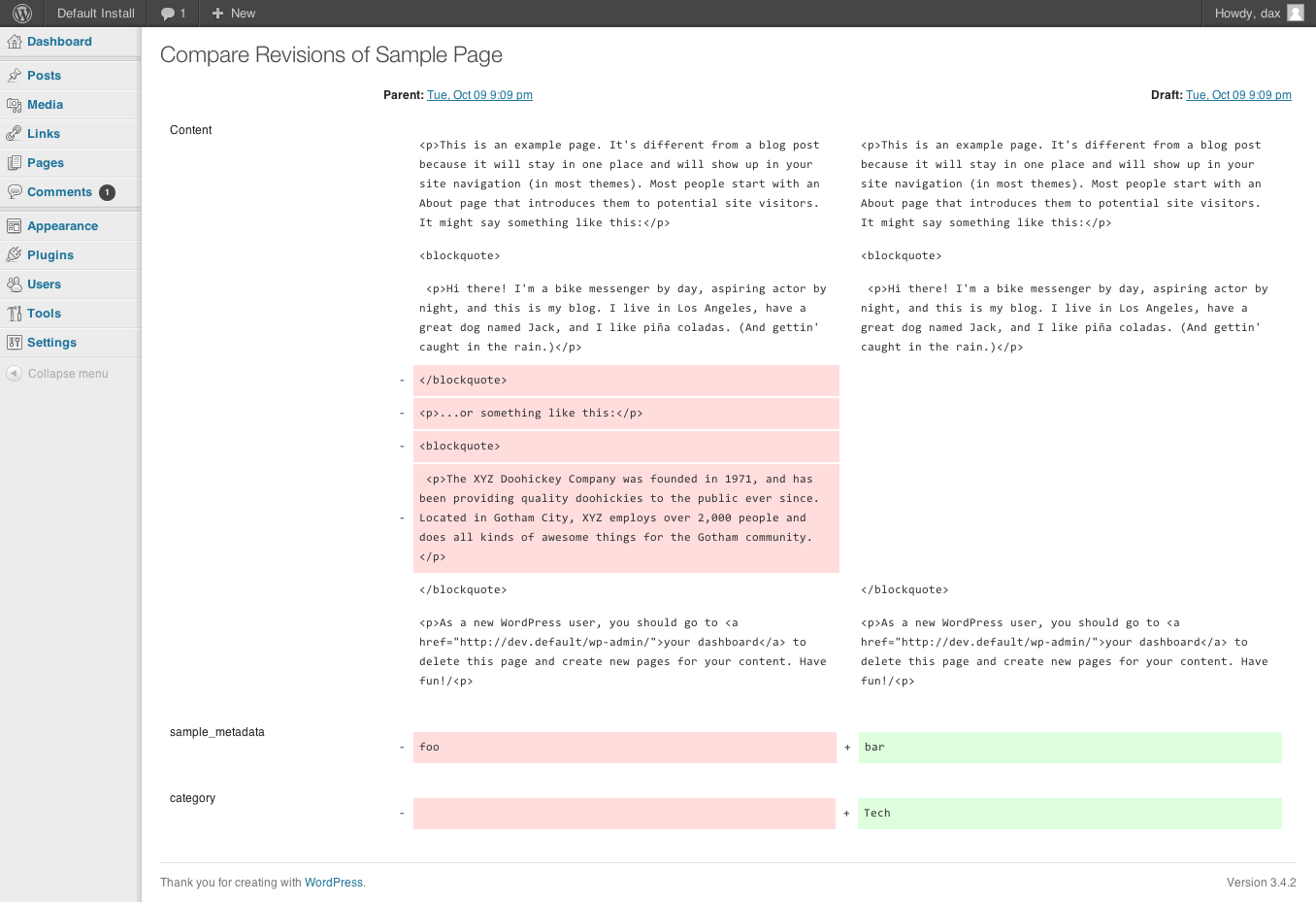This screenshot has width=1316, height=902.
Task: Click the Media icon in sidebar
Action: click(x=14, y=105)
